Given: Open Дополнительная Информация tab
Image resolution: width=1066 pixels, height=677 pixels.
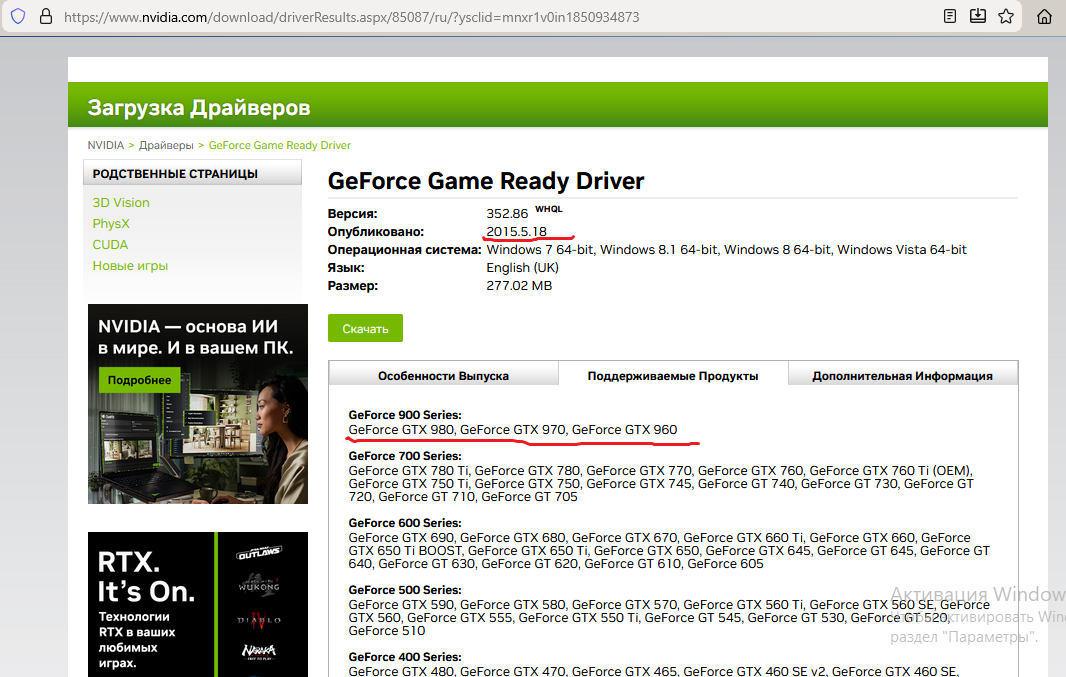Looking at the screenshot, I should (x=902, y=376).
